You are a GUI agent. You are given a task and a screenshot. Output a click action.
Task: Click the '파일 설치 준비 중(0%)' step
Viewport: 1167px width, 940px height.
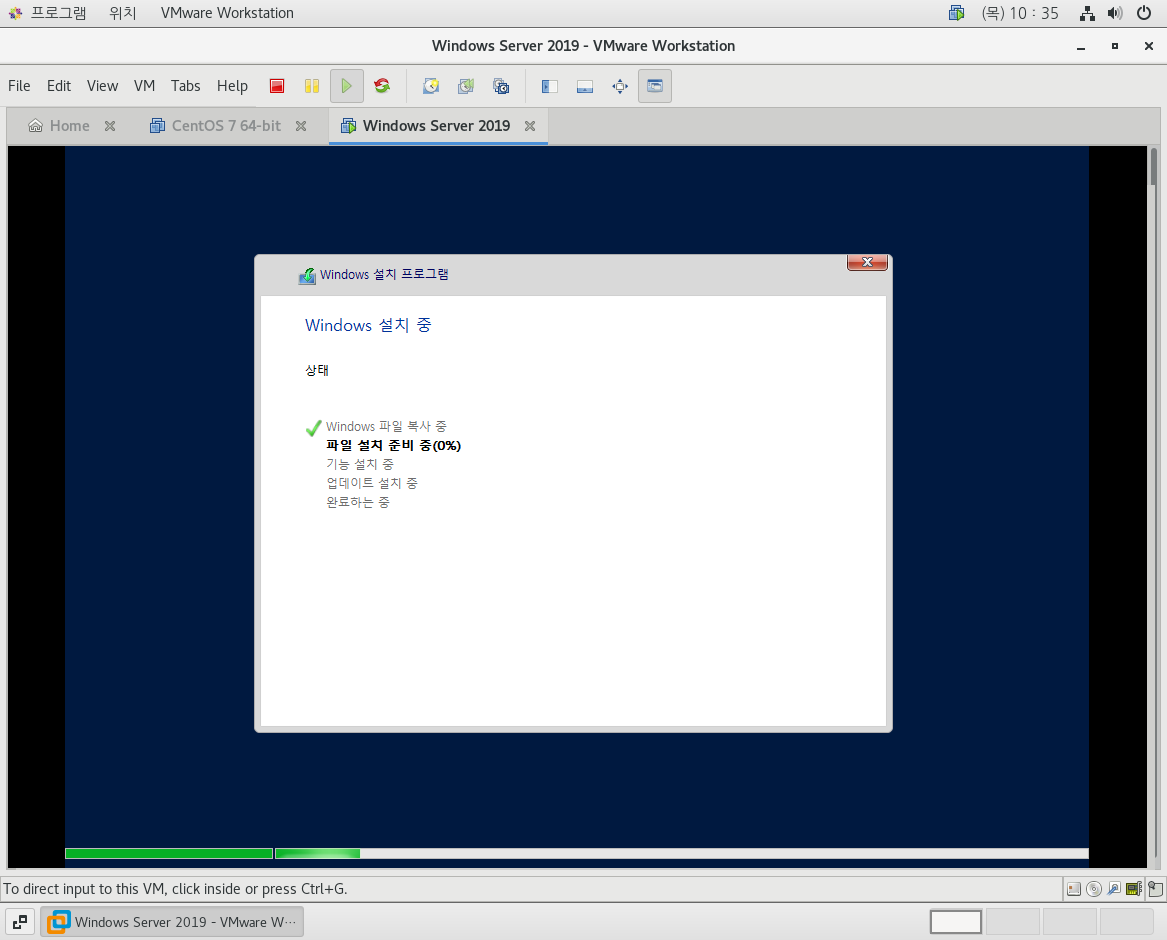(x=394, y=445)
